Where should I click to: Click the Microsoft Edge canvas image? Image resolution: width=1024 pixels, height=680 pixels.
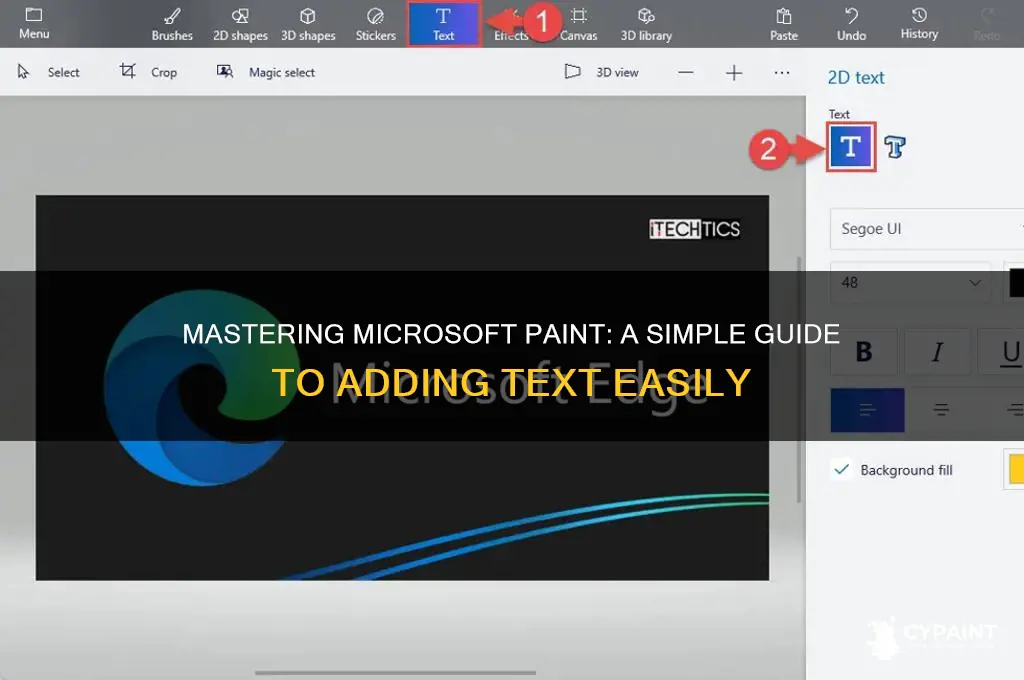pos(402,387)
